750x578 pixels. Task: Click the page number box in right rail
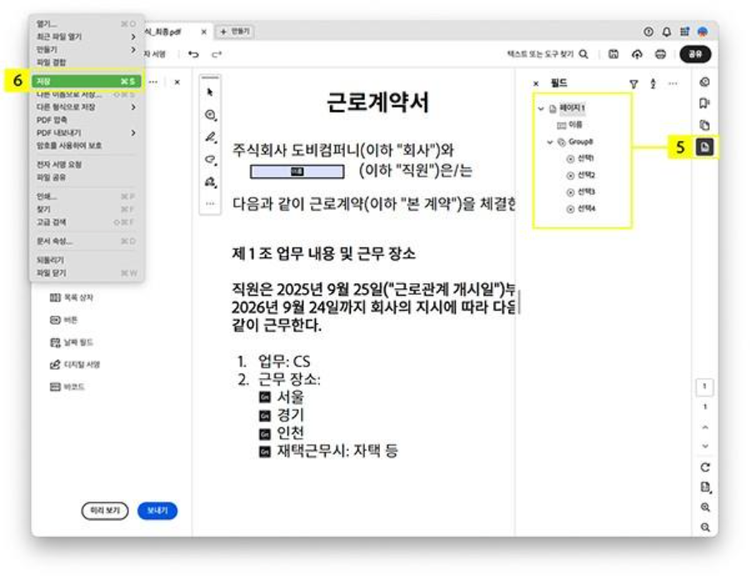pos(705,387)
